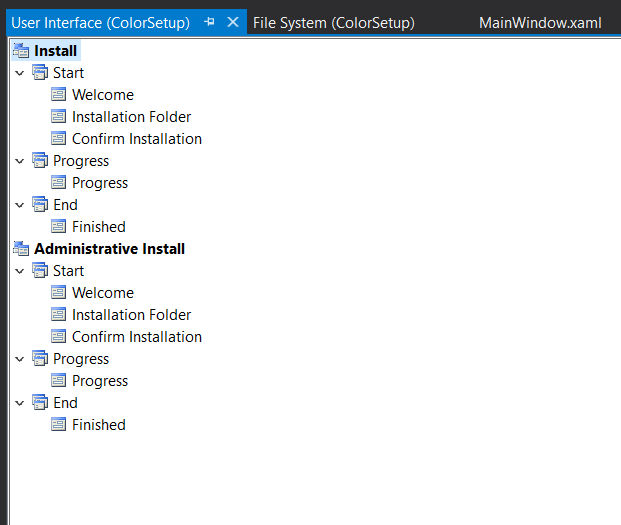Image resolution: width=621 pixels, height=525 pixels.
Task: Select Welcome label under Administrative Install
Action: click(103, 293)
